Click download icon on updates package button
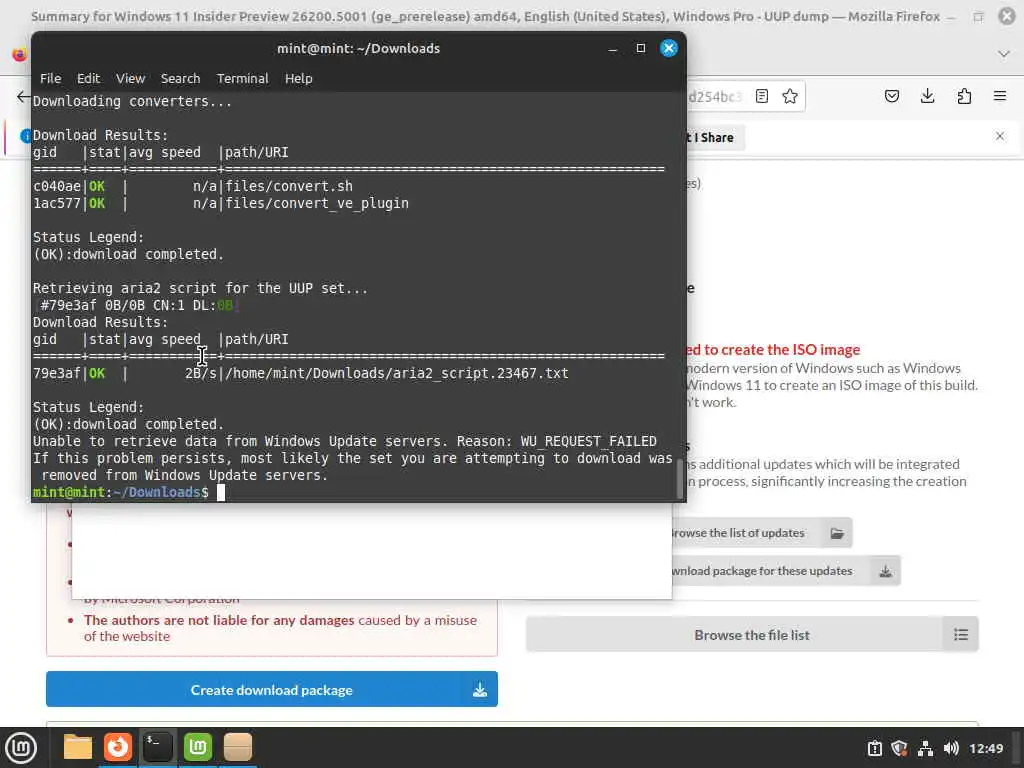This screenshot has width=1024, height=768. click(x=886, y=571)
